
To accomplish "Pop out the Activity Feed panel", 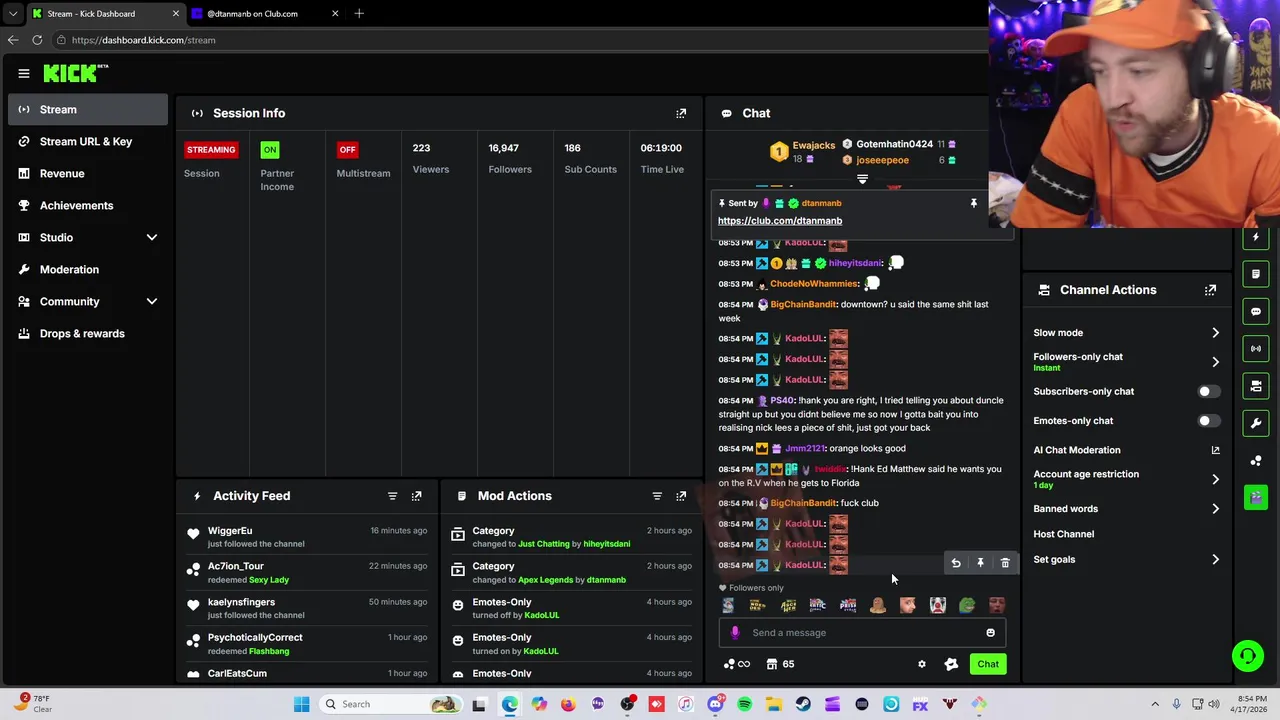I will tap(416, 496).
